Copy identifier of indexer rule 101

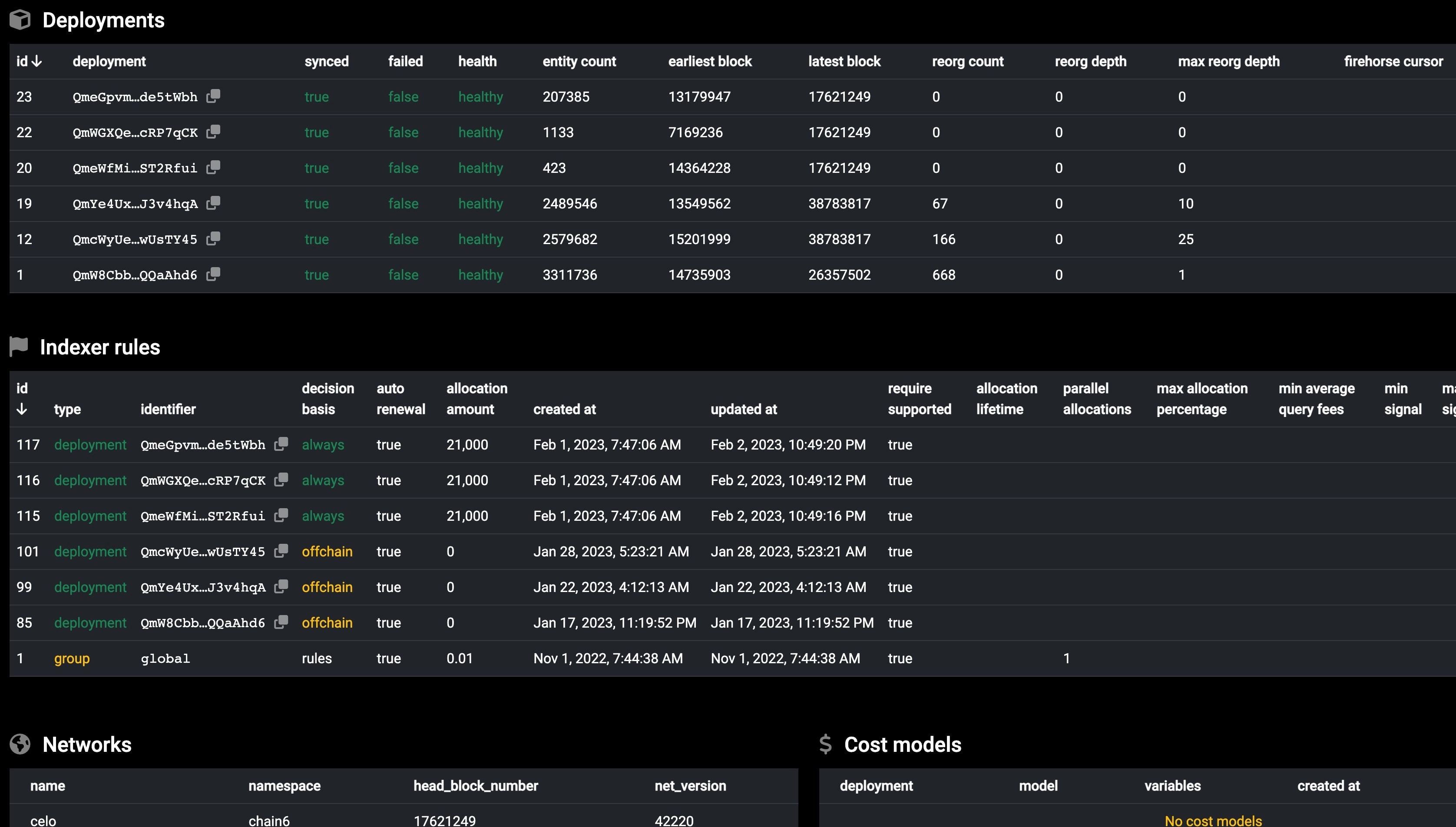pyautogui.click(x=281, y=551)
